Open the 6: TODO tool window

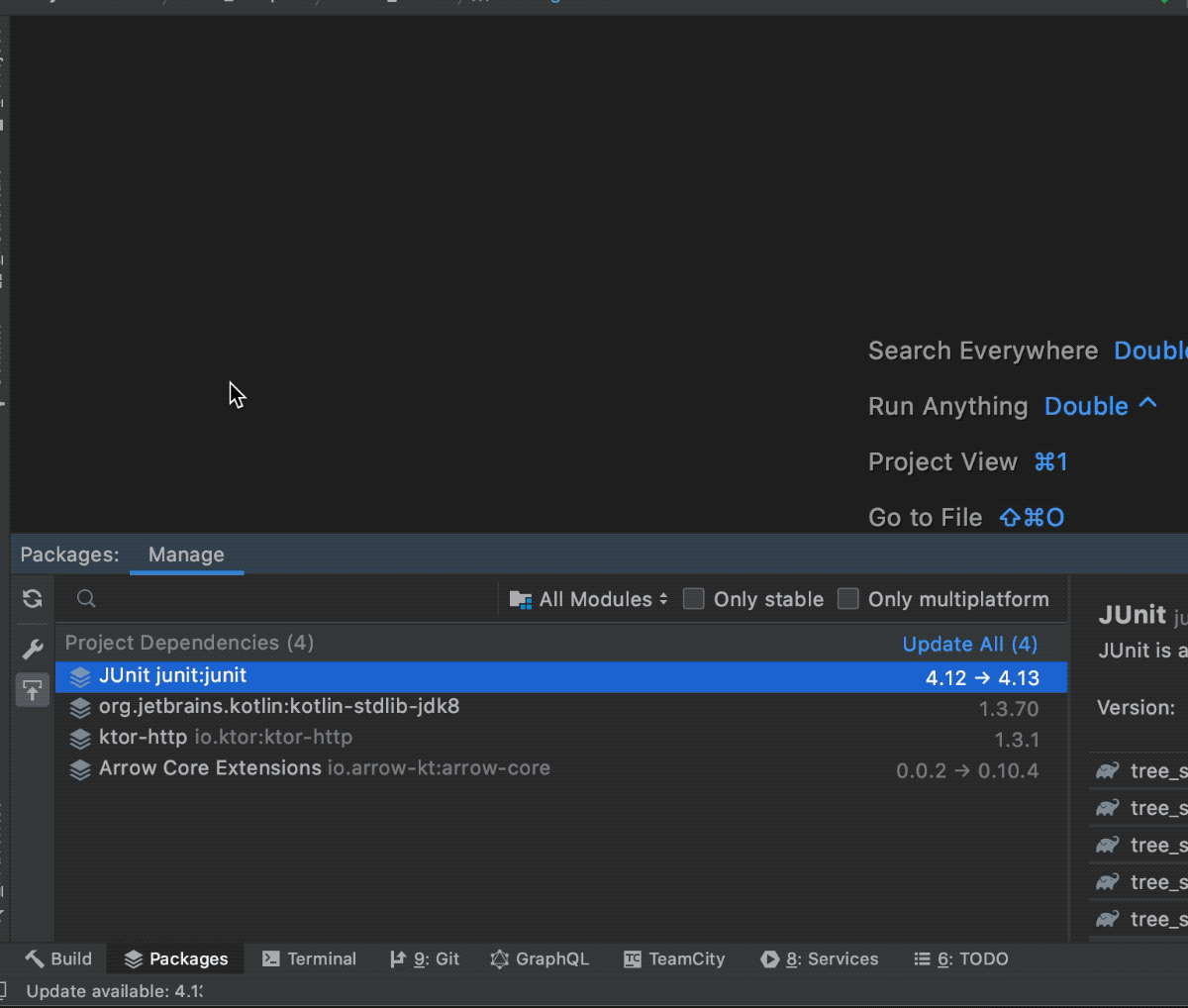[x=960, y=958]
